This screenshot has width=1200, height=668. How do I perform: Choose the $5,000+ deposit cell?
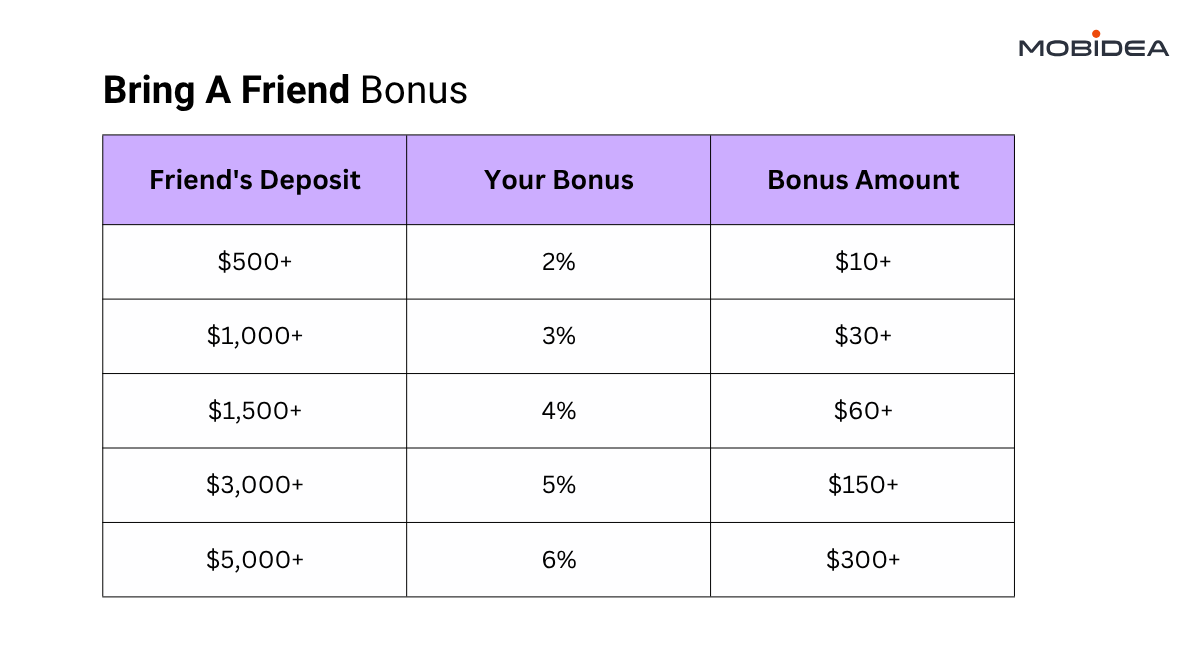(255, 560)
